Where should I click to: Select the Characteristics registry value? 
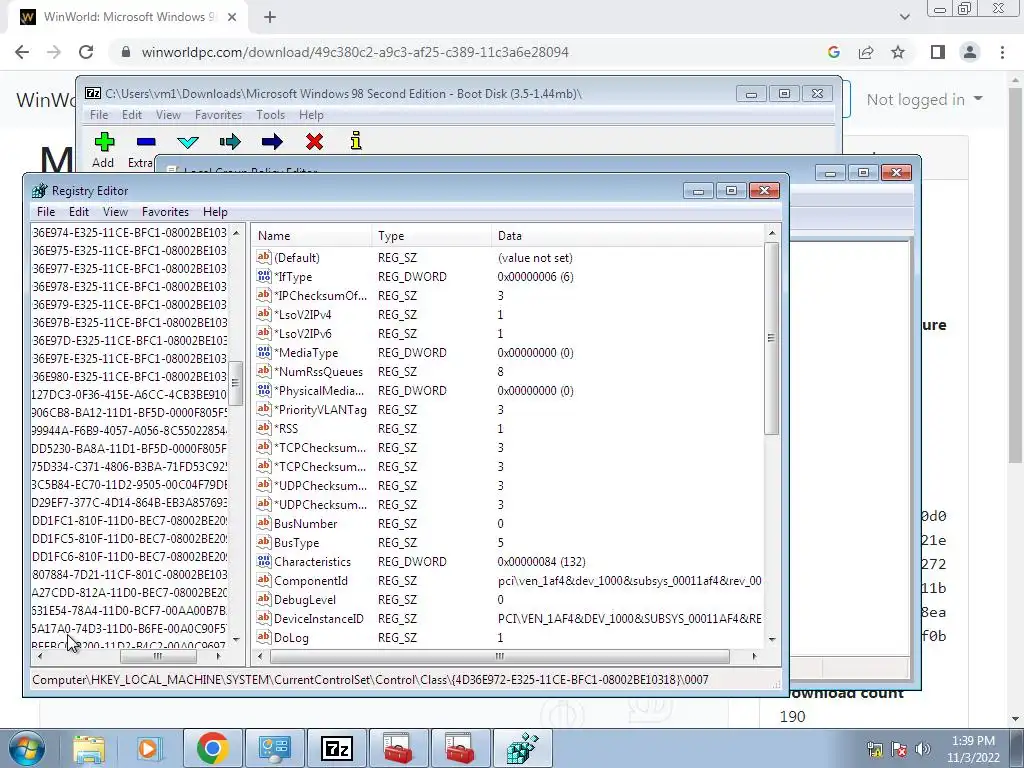tap(312, 562)
